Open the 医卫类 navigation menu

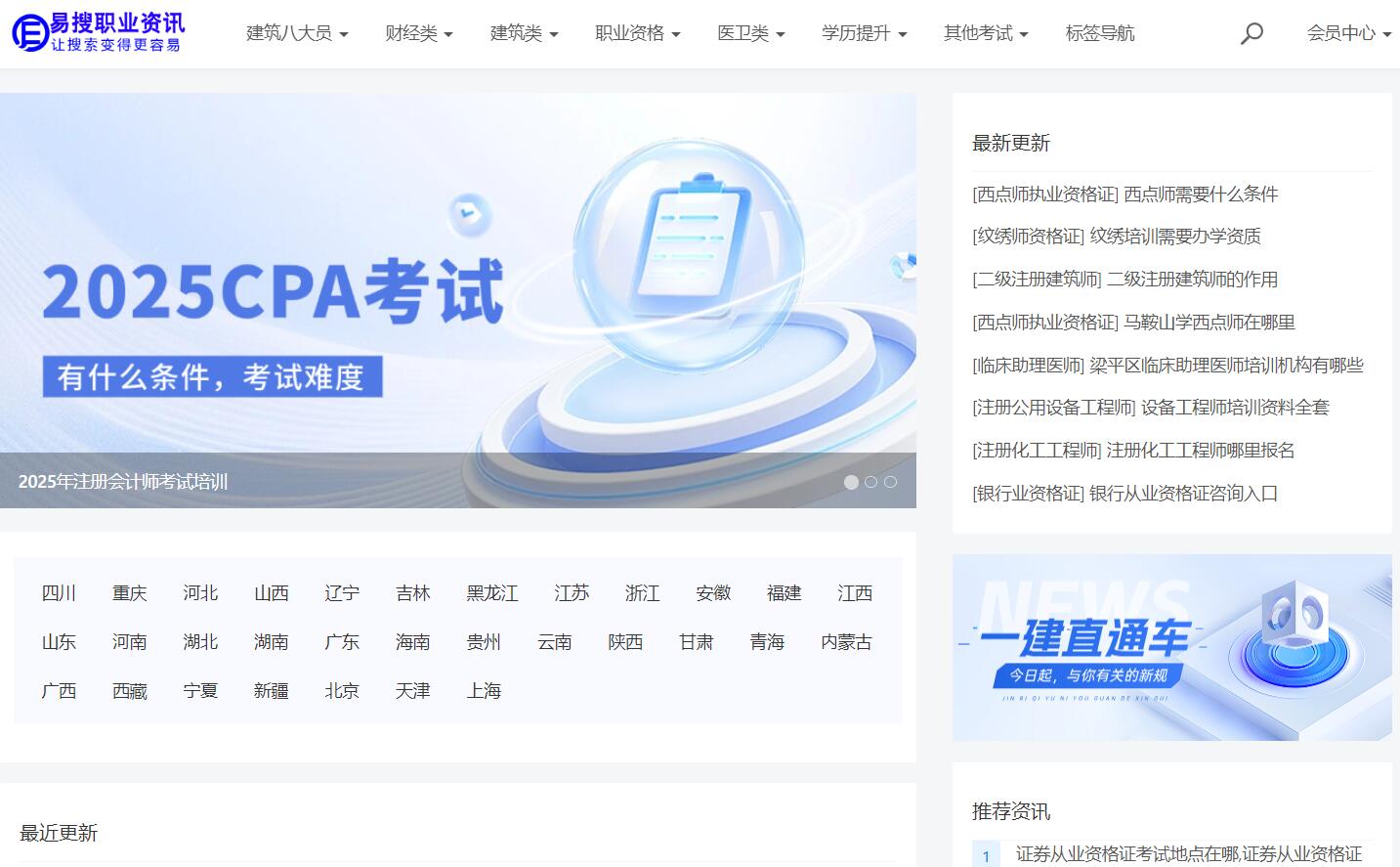[x=750, y=33]
